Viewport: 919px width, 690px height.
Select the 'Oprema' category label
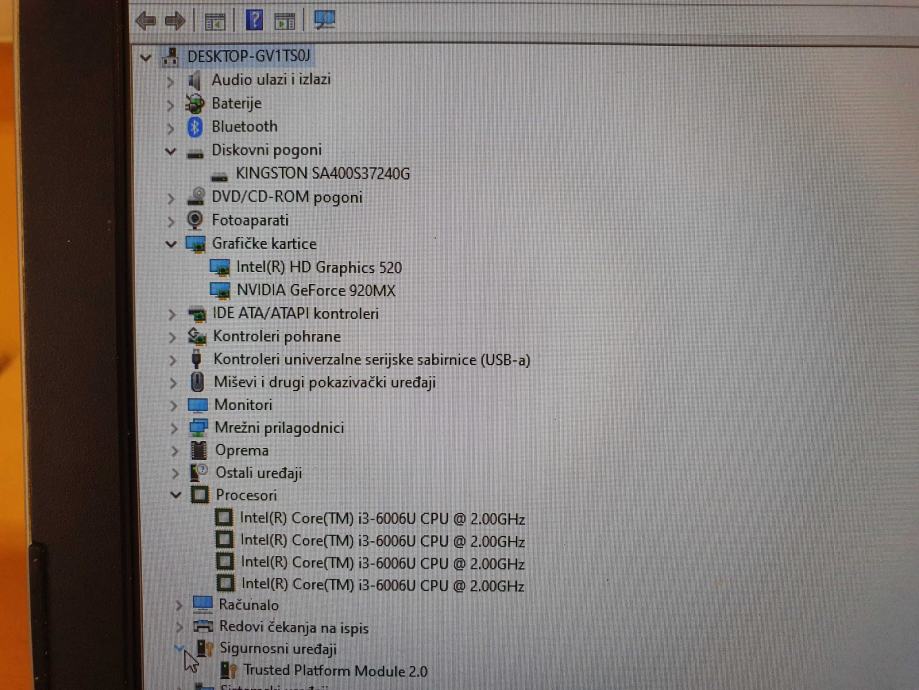point(241,450)
